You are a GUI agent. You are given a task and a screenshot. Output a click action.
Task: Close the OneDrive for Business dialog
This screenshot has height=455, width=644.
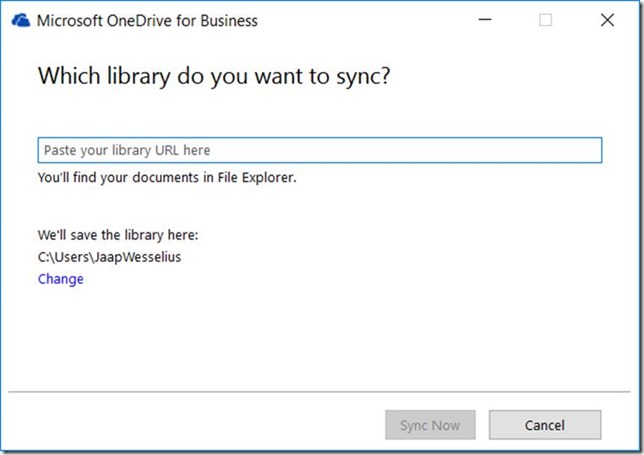[607, 20]
